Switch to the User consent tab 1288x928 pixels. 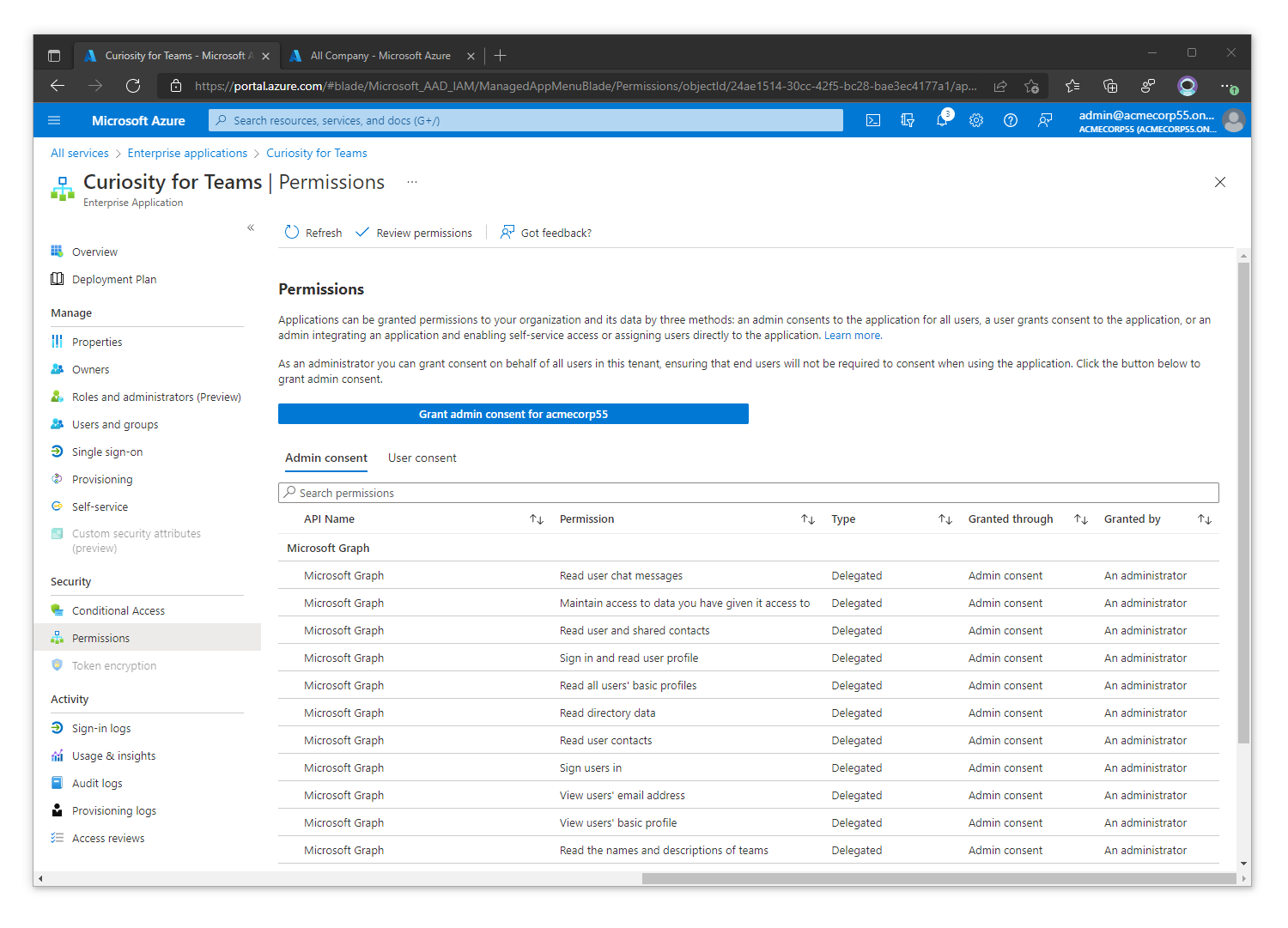click(422, 458)
